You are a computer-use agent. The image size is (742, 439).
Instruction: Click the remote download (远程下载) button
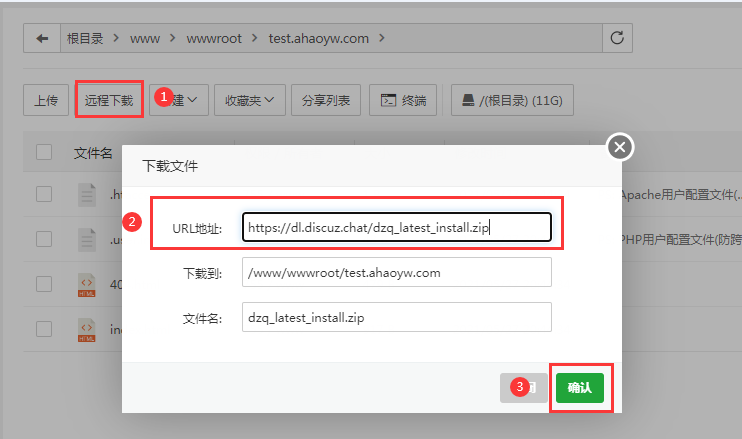(108, 100)
